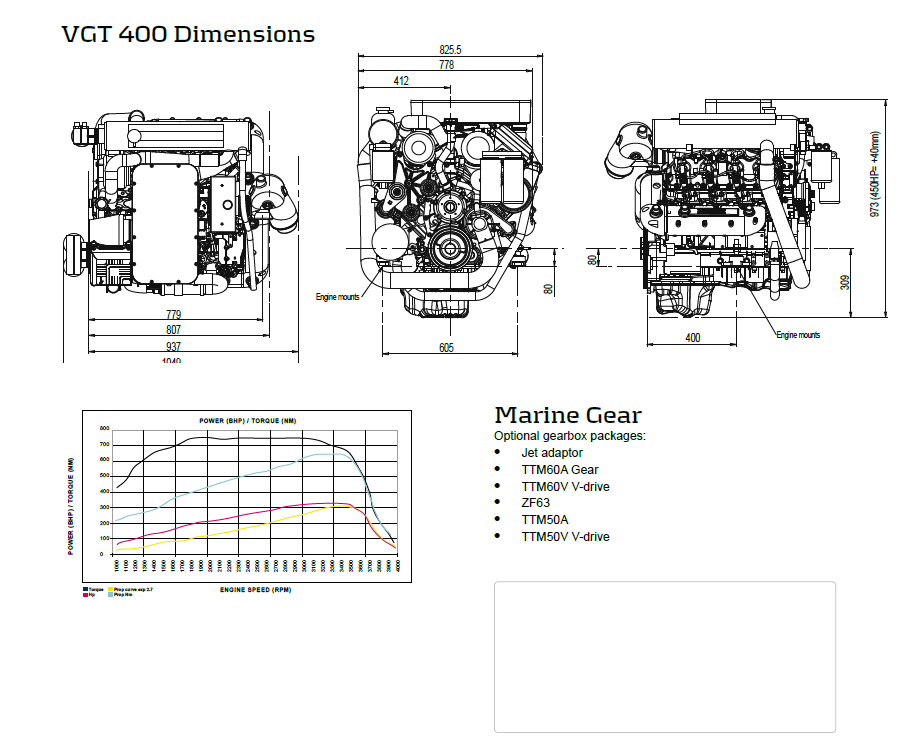Click the dark blue Torque legend swatch

tap(85, 590)
